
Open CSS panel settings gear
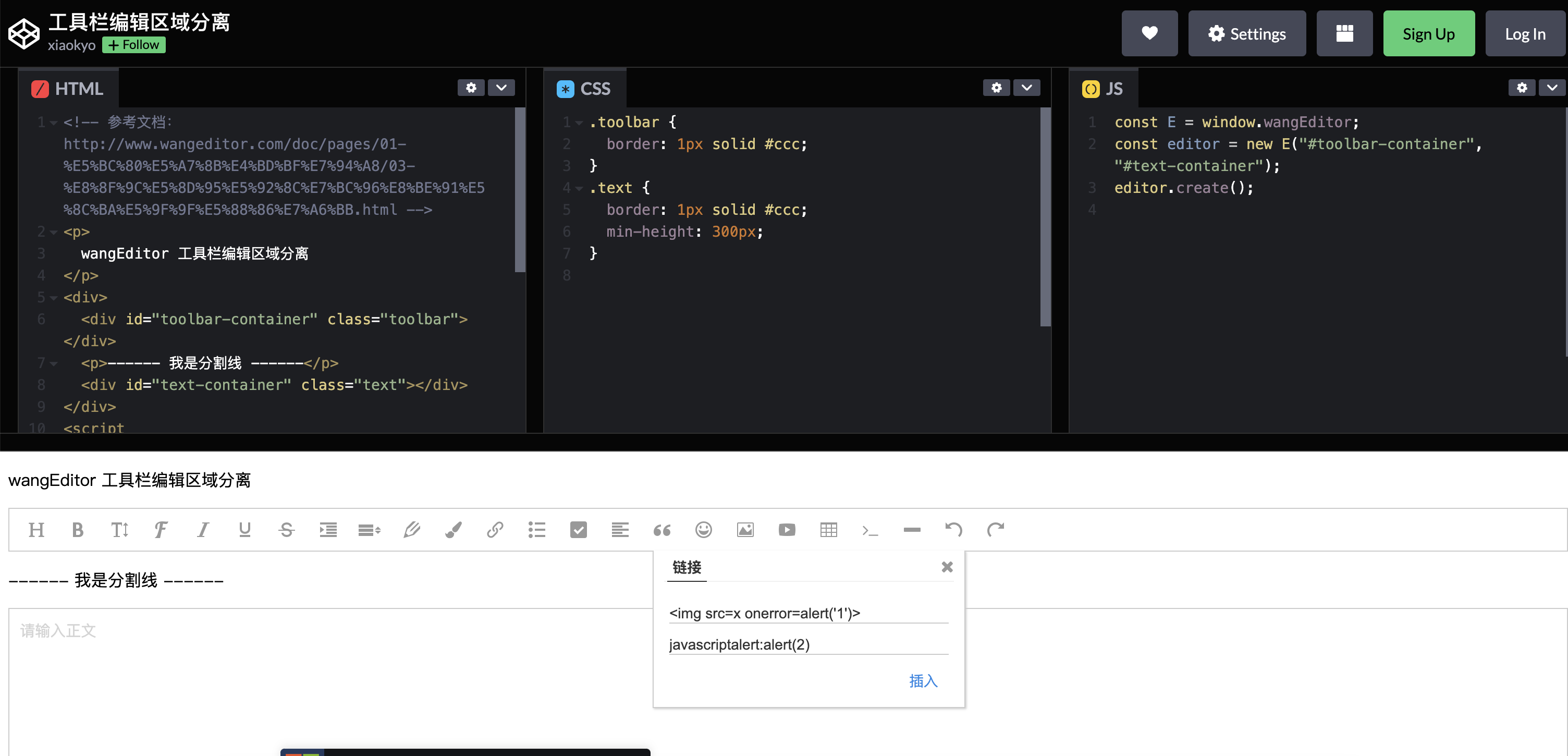(x=997, y=88)
